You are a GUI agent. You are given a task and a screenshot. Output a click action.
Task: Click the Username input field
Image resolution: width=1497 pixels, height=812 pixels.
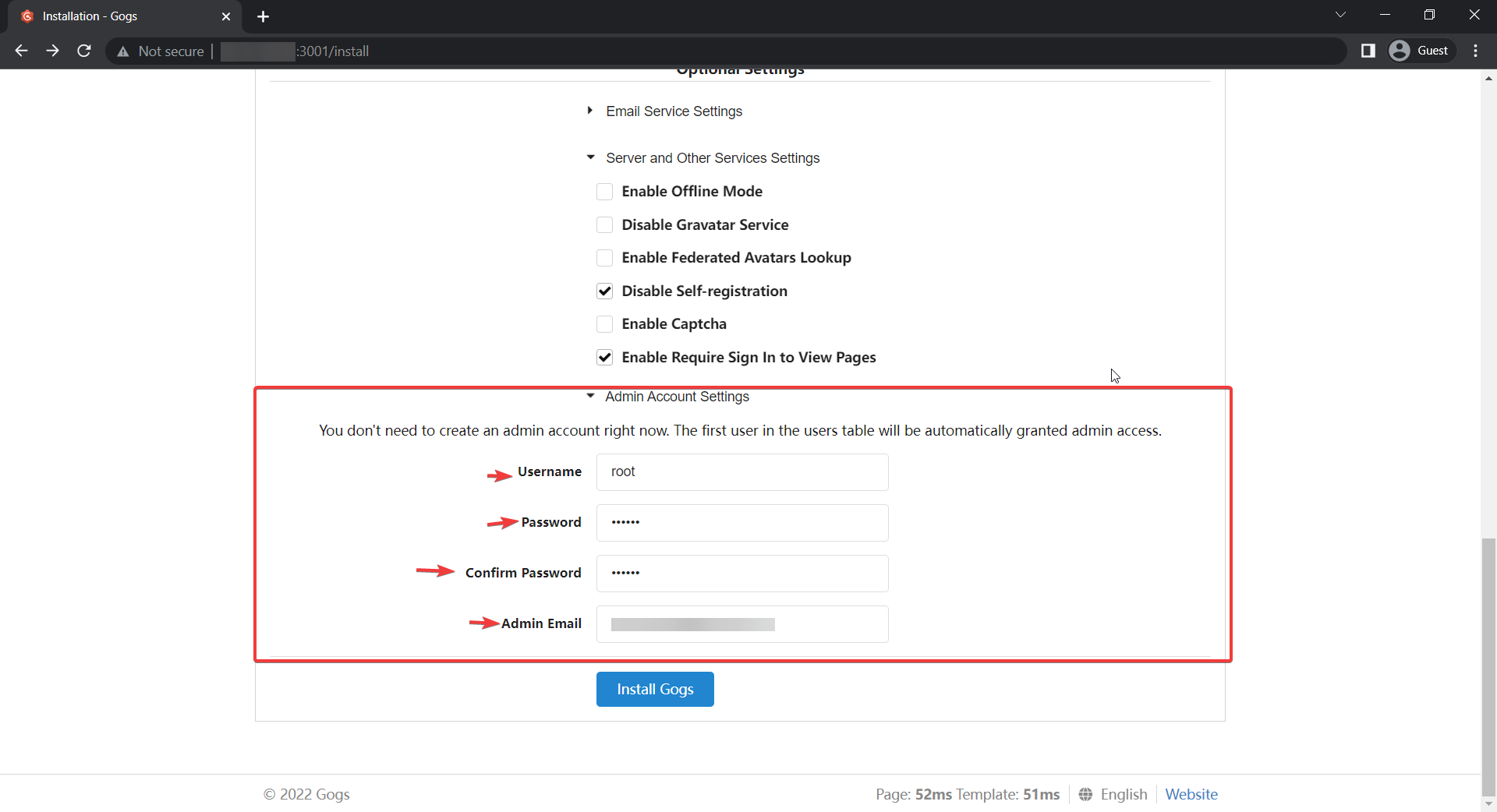pyautogui.click(x=742, y=472)
